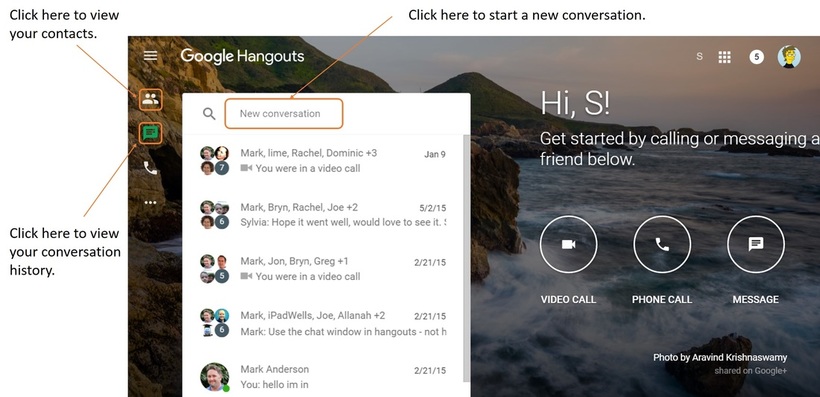The height and width of the screenshot is (397, 820).
Task: Click the New conversation input field
Action: (x=284, y=114)
